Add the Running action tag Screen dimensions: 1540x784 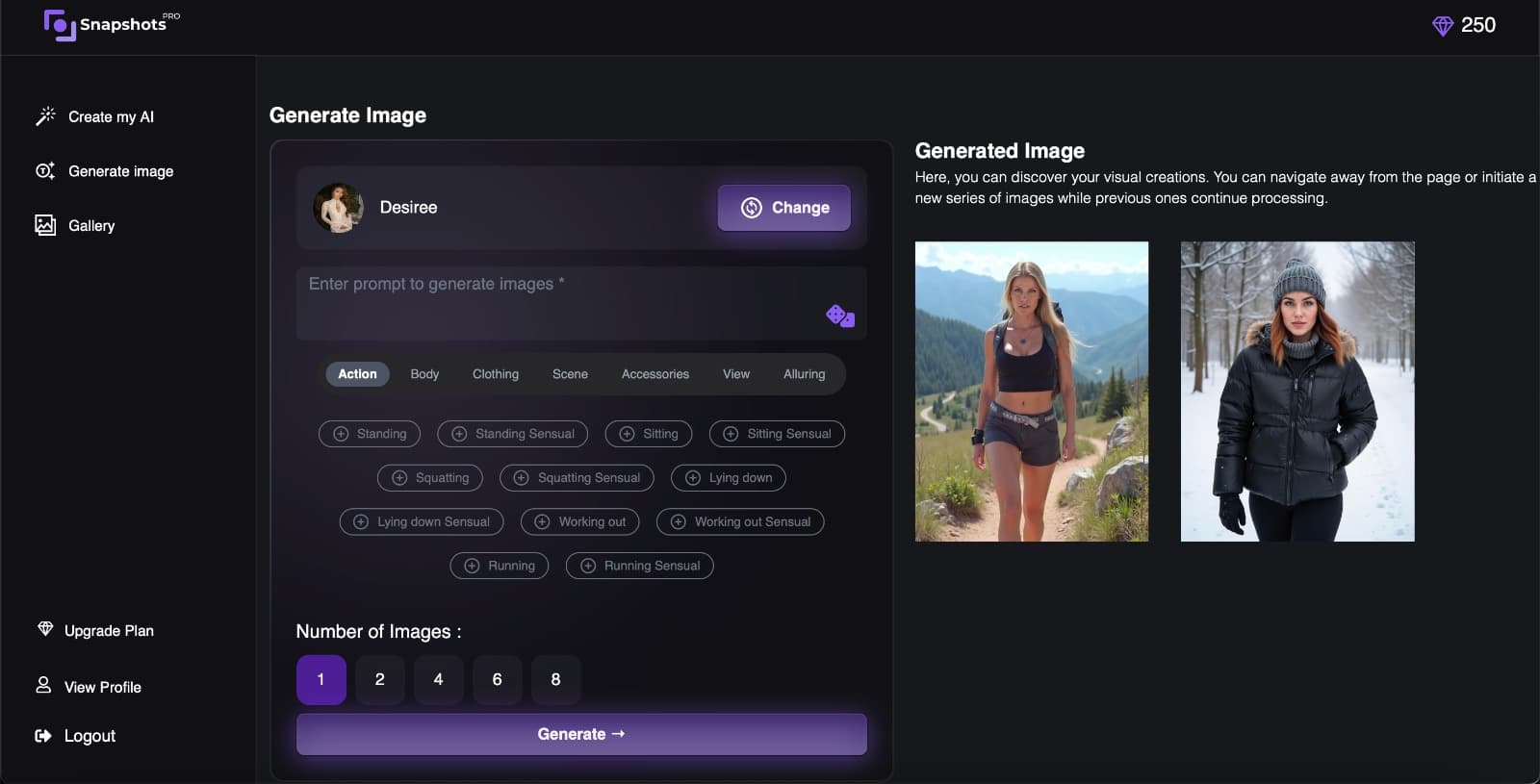coord(499,566)
